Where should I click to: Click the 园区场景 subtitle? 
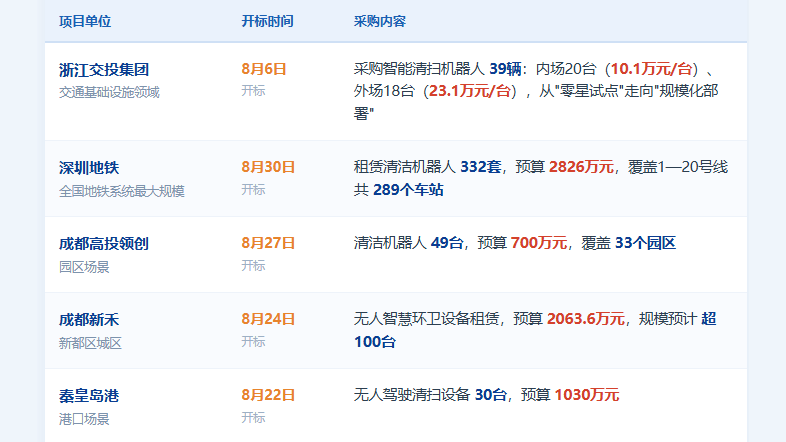coord(84,267)
